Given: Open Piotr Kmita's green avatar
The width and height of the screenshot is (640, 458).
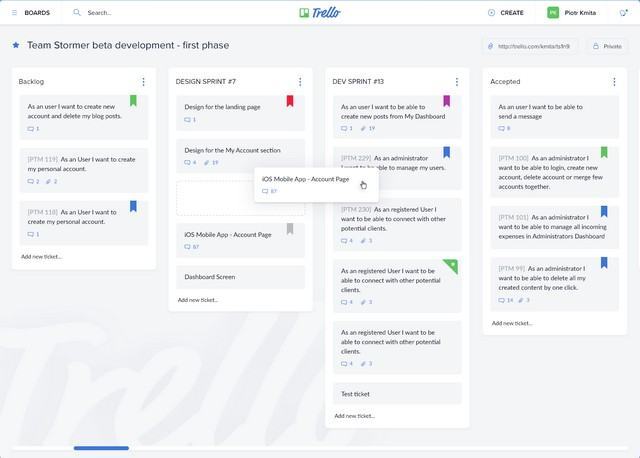Looking at the screenshot, I should (x=553, y=13).
